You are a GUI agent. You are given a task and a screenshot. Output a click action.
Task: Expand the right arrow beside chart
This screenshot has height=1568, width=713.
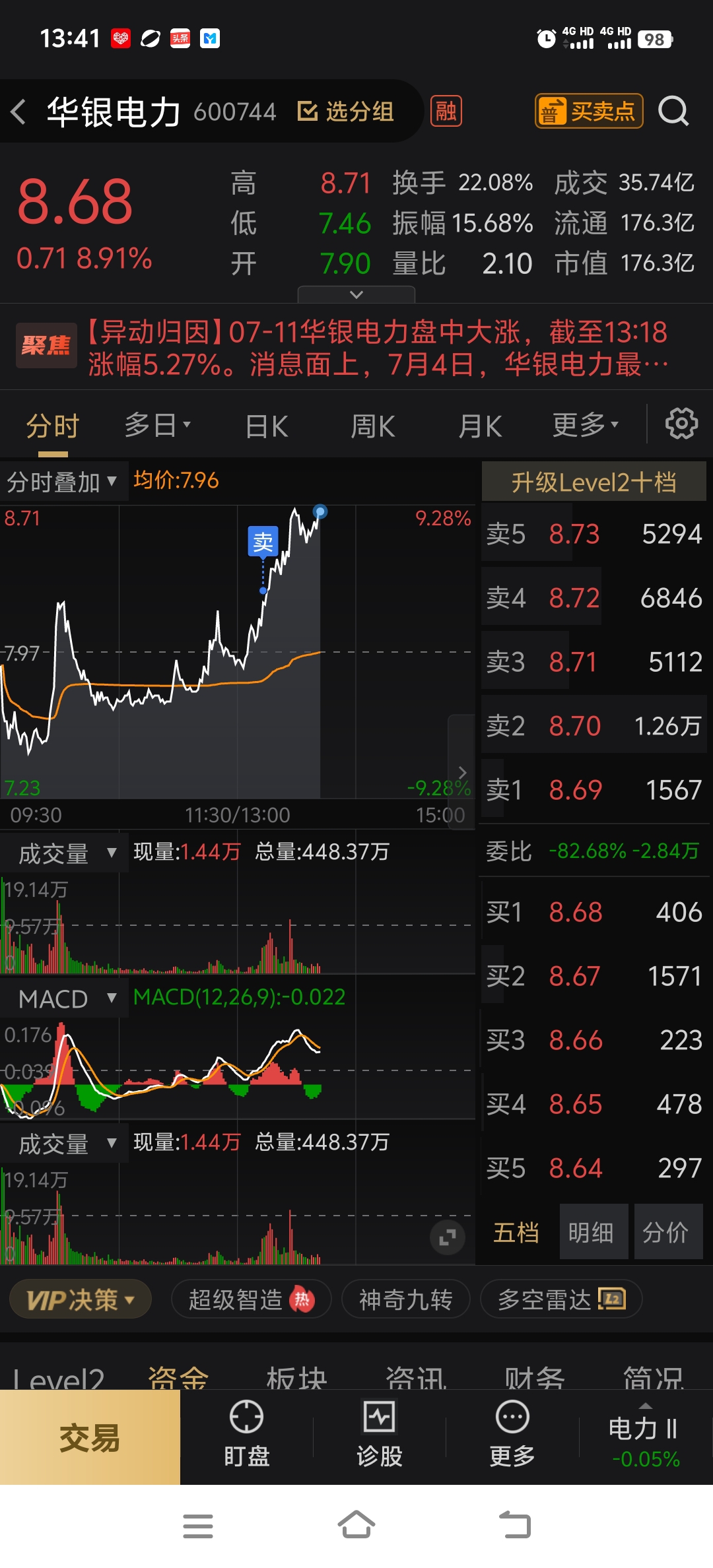coord(461,772)
